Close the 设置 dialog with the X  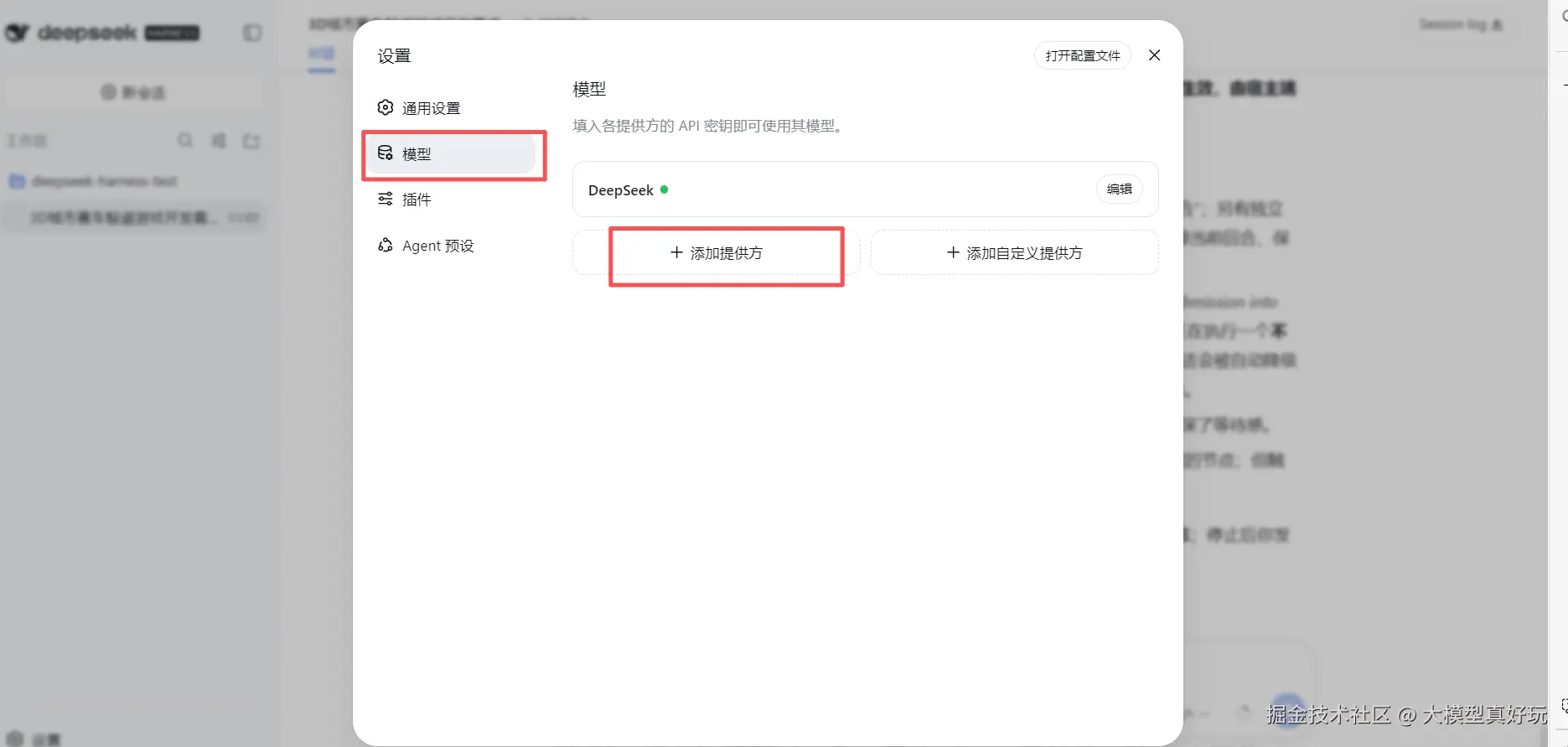(x=1154, y=55)
